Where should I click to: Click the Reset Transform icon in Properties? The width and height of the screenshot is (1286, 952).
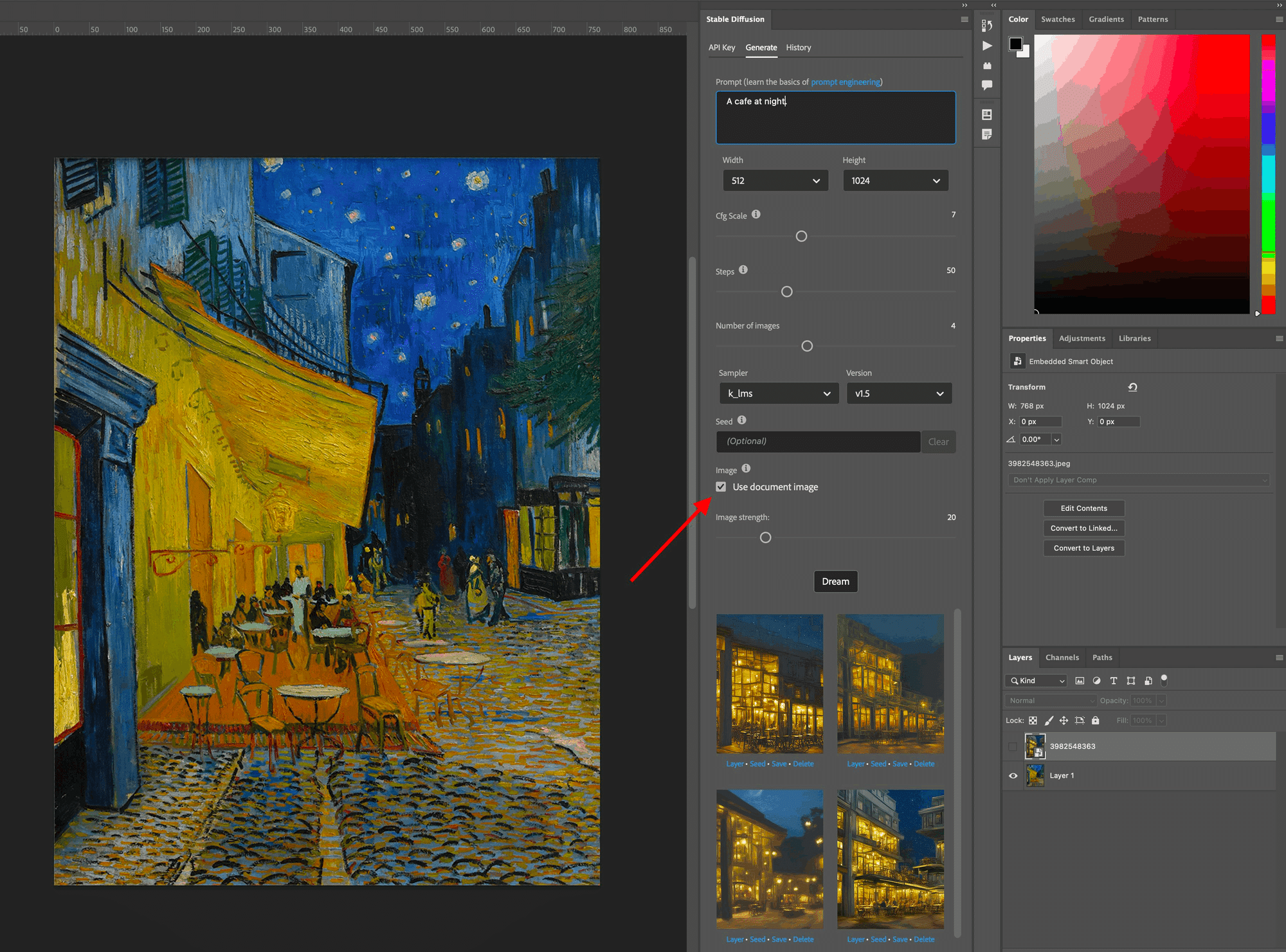coord(1132,387)
